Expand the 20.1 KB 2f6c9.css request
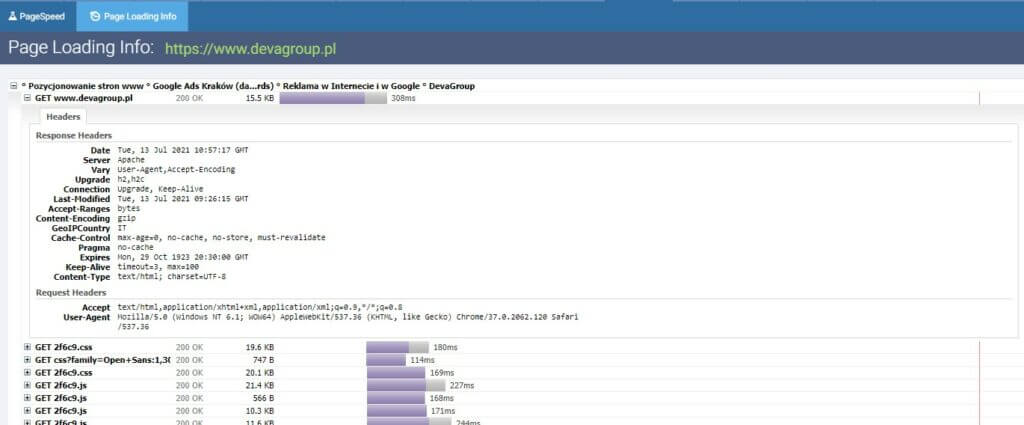 tap(27, 372)
